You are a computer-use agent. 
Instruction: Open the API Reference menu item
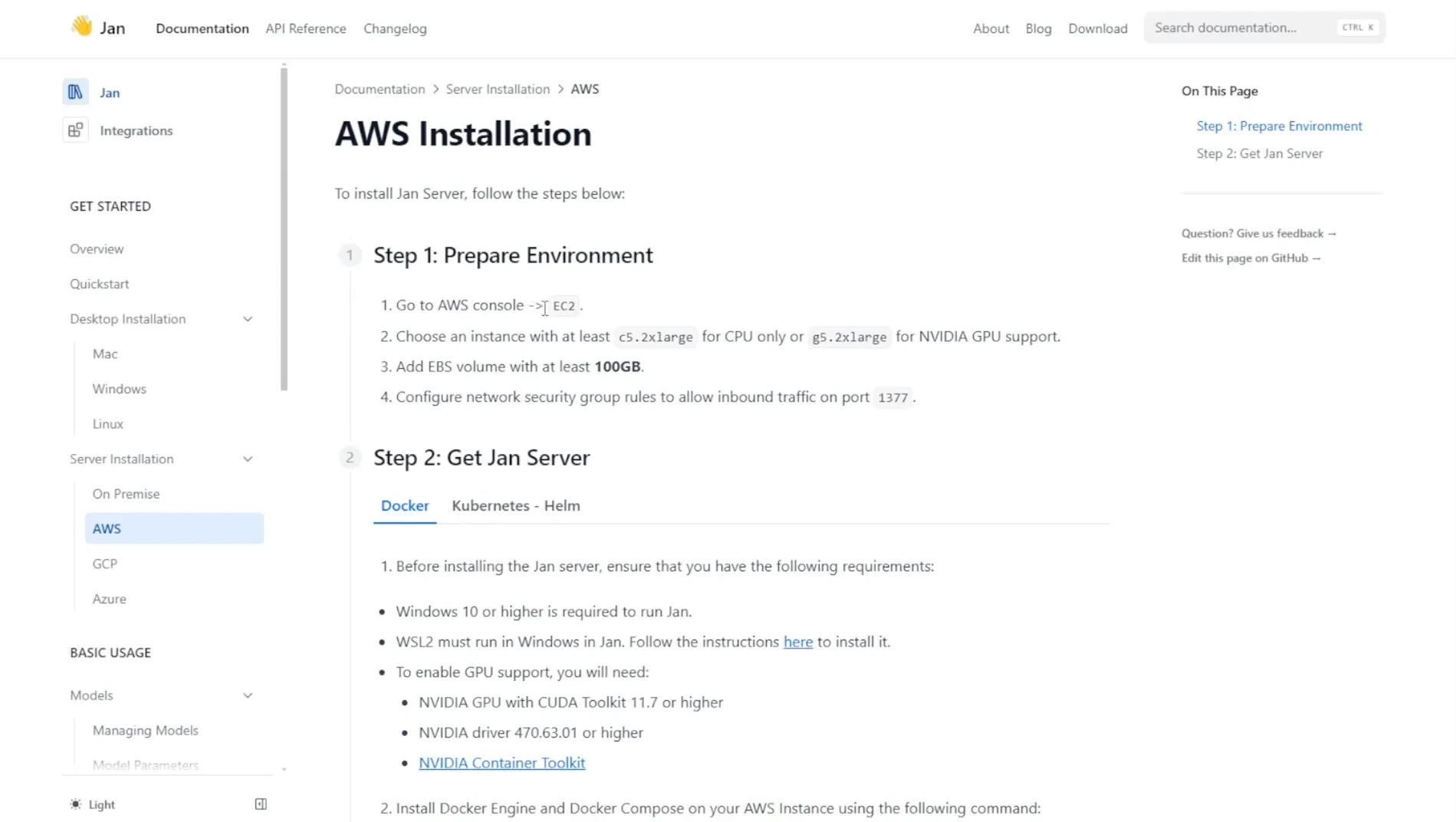(x=305, y=28)
